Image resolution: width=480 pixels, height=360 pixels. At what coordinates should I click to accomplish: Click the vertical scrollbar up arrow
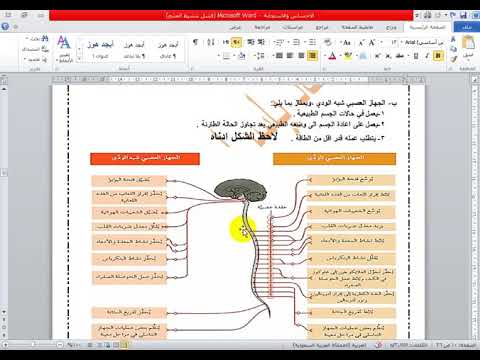[x=4, y=89]
